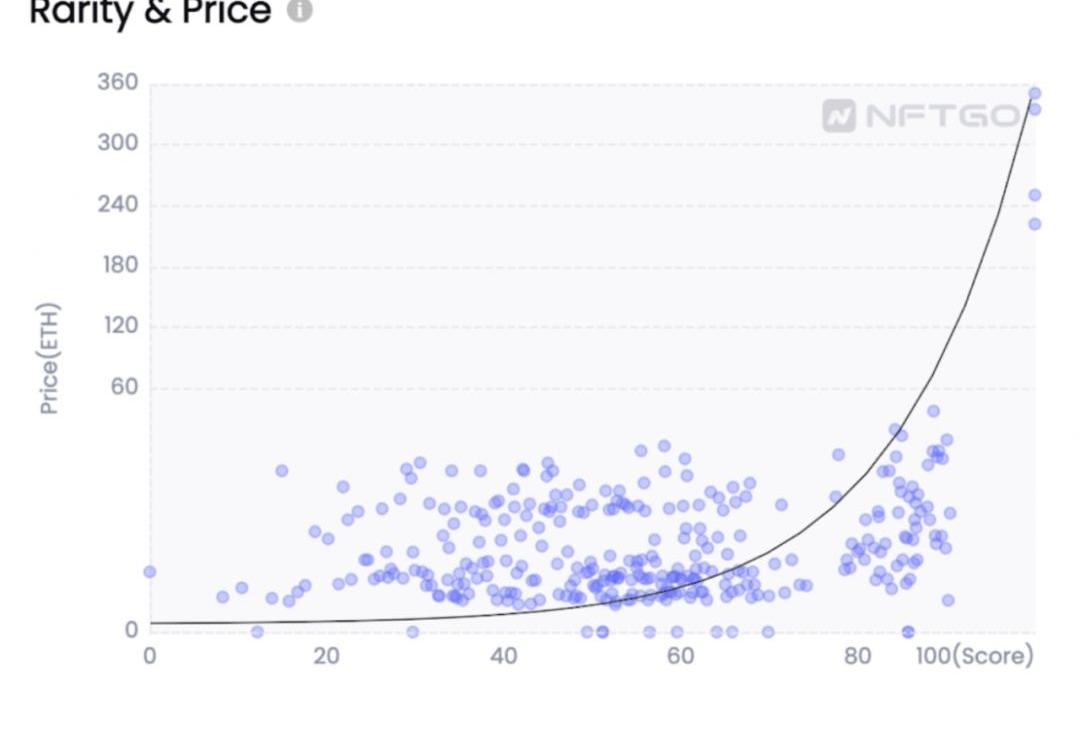Click the 300 y-axis tick label
This screenshot has width=1080, height=736.
[117, 144]
